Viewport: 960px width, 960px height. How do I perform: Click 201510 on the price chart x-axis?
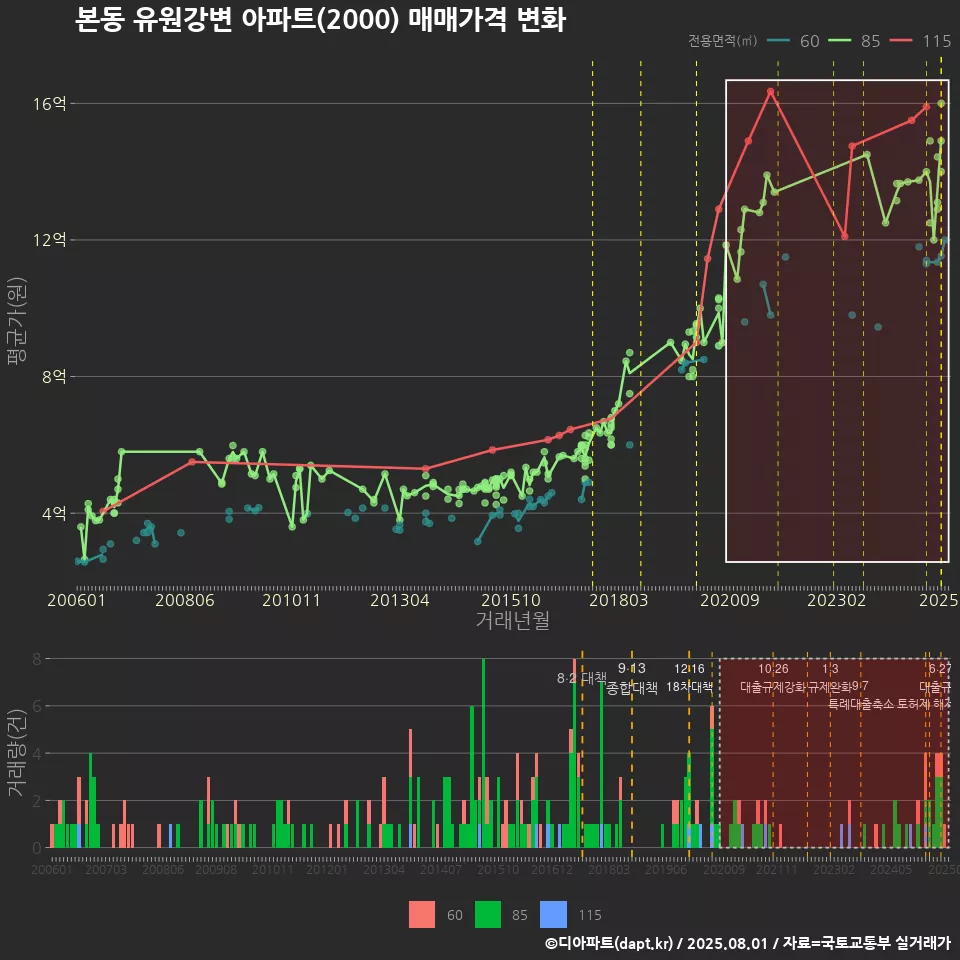pyautogui.click(x=511, y=600)
